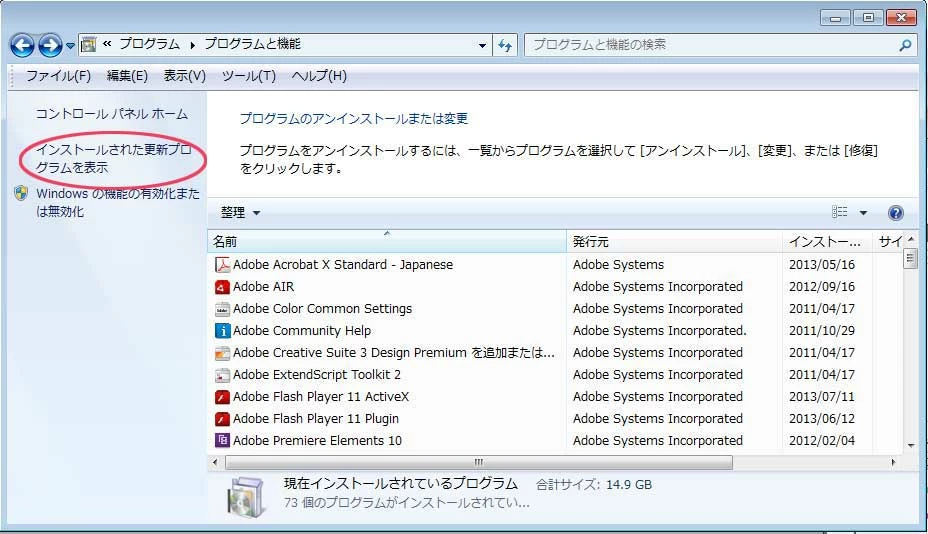
Task: Click the Adobe Community Help blue icon
Action: (222, 331)
